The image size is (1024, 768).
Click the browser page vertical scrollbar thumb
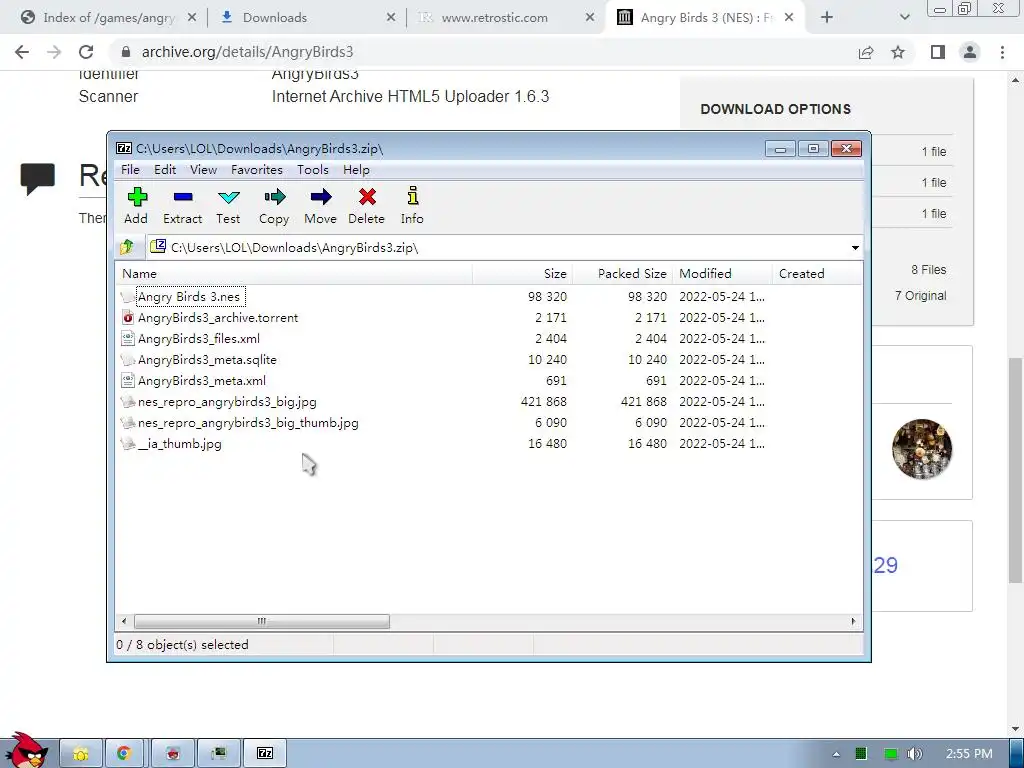pos(1015,470)
